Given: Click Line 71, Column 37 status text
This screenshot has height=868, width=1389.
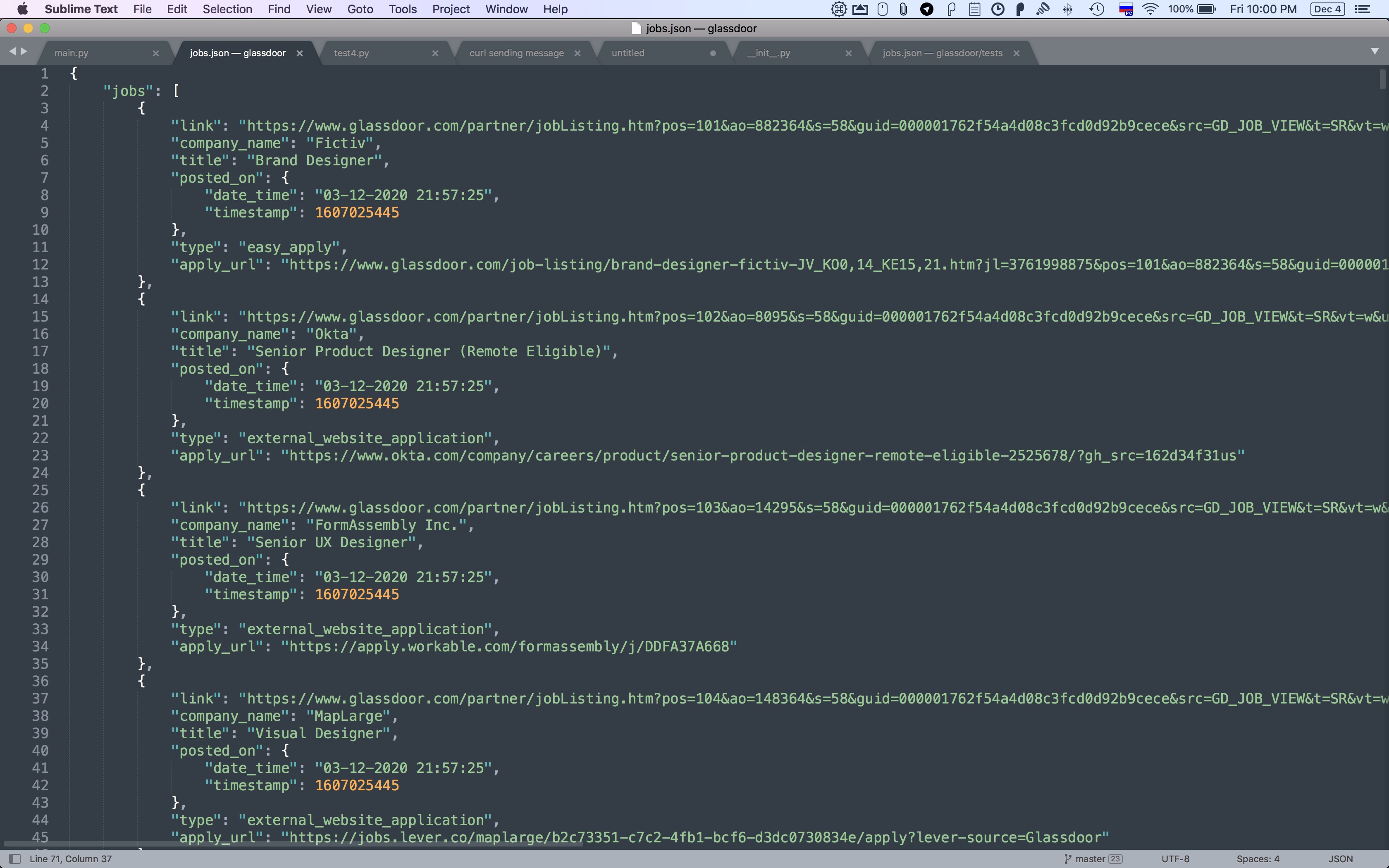Looking at the screenshot, I should 71,859.
